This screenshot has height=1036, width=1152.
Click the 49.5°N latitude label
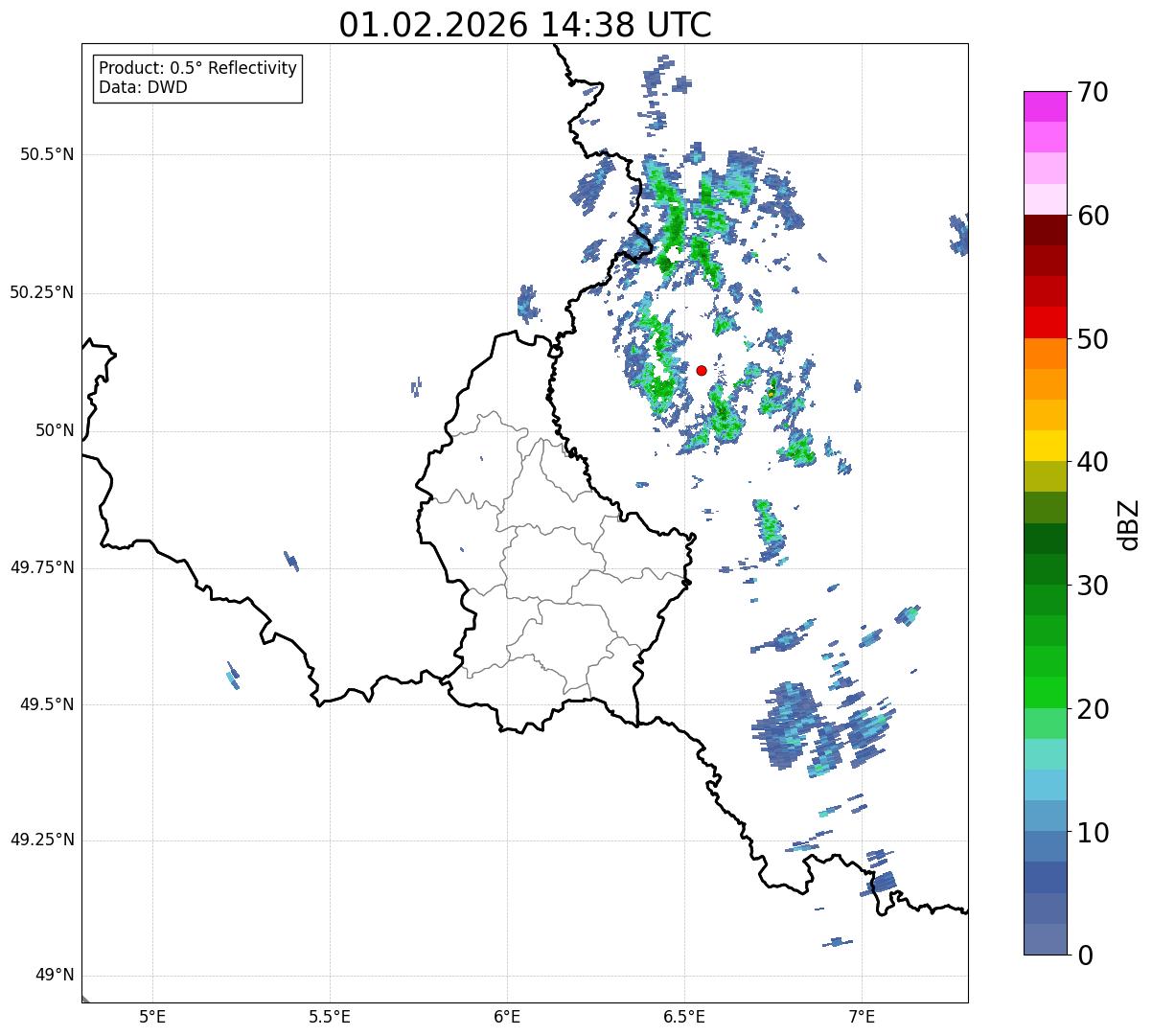[x=47, y=704]
